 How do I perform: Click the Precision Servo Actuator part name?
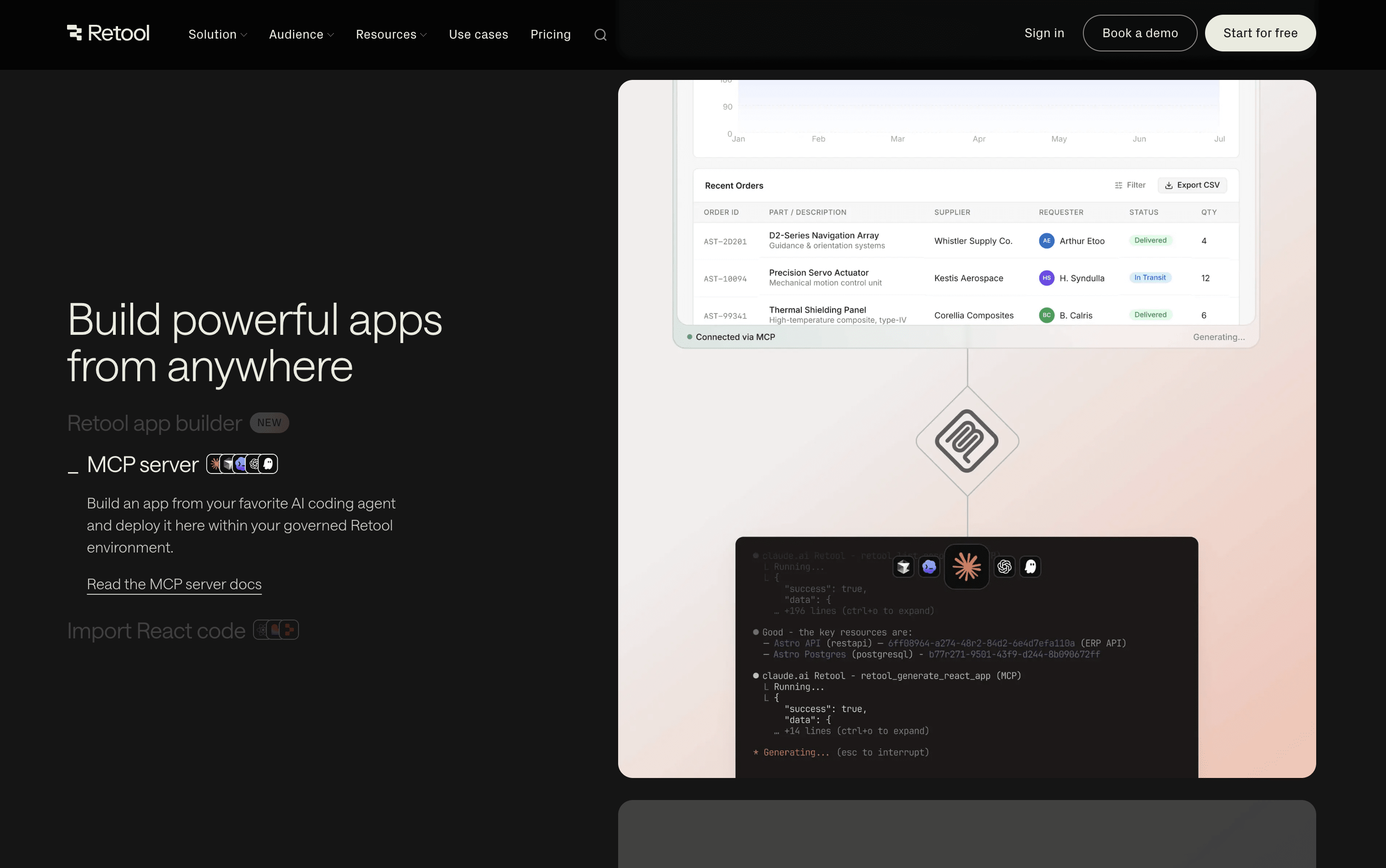point(818,273)
